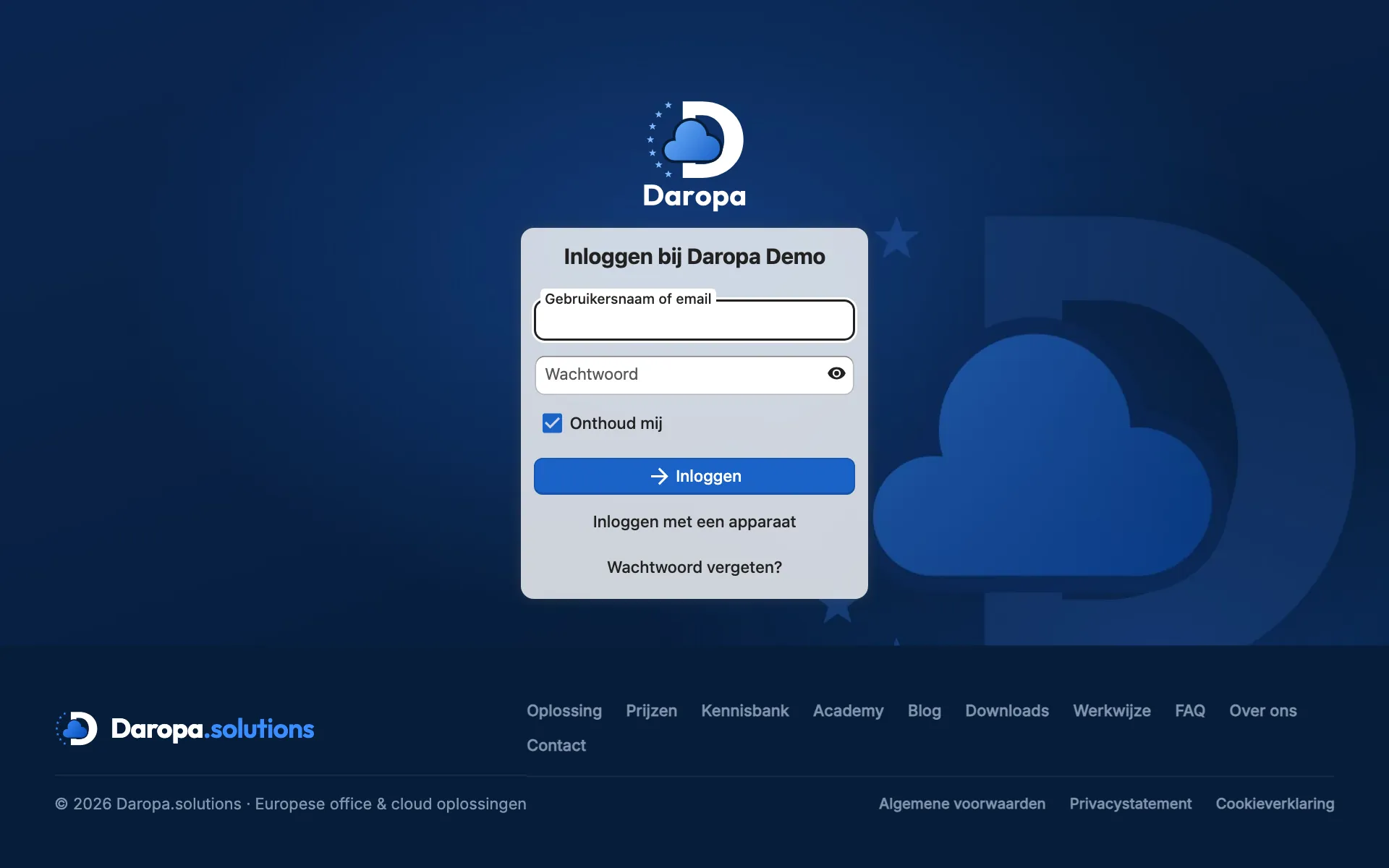
Task: Open the Oplossing footer link
Action: [x=564, y=711]
